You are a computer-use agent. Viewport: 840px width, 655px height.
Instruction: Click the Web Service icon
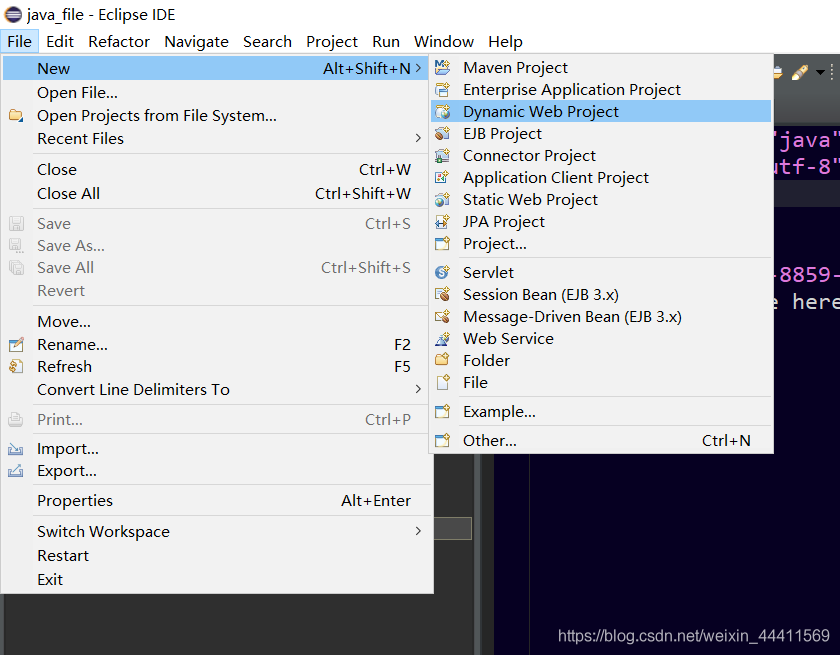pyautogui.click(x=442, y=338)
